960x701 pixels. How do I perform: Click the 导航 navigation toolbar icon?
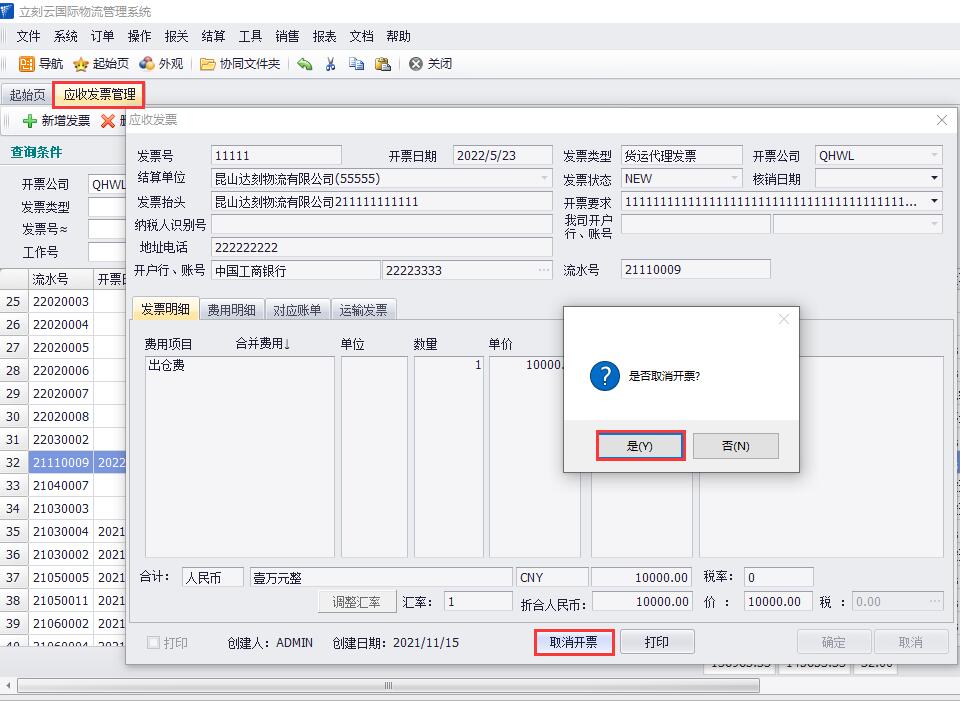(27, 64)
